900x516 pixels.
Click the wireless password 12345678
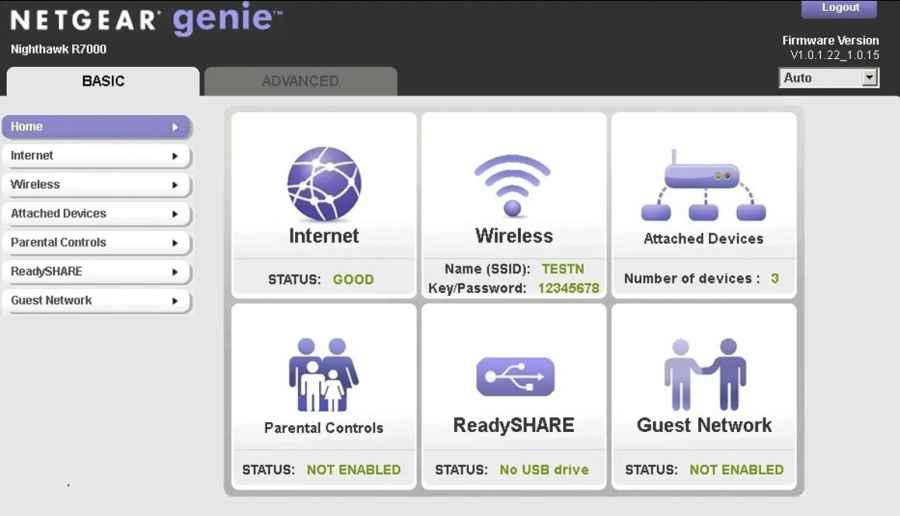(568, 288)
